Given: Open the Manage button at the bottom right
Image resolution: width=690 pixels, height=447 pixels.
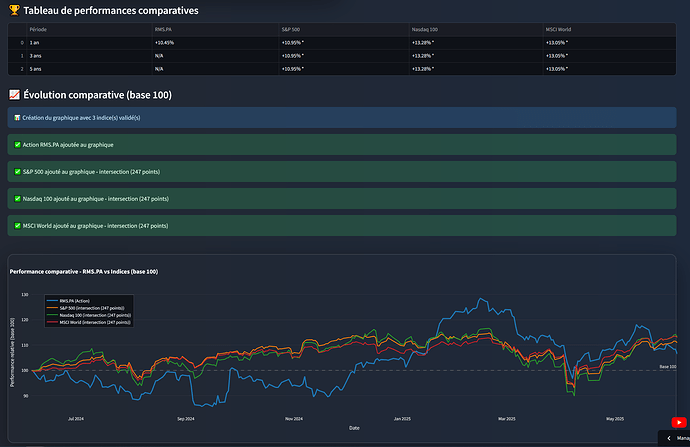Looking at the screenshot, I should pos(682,438).
